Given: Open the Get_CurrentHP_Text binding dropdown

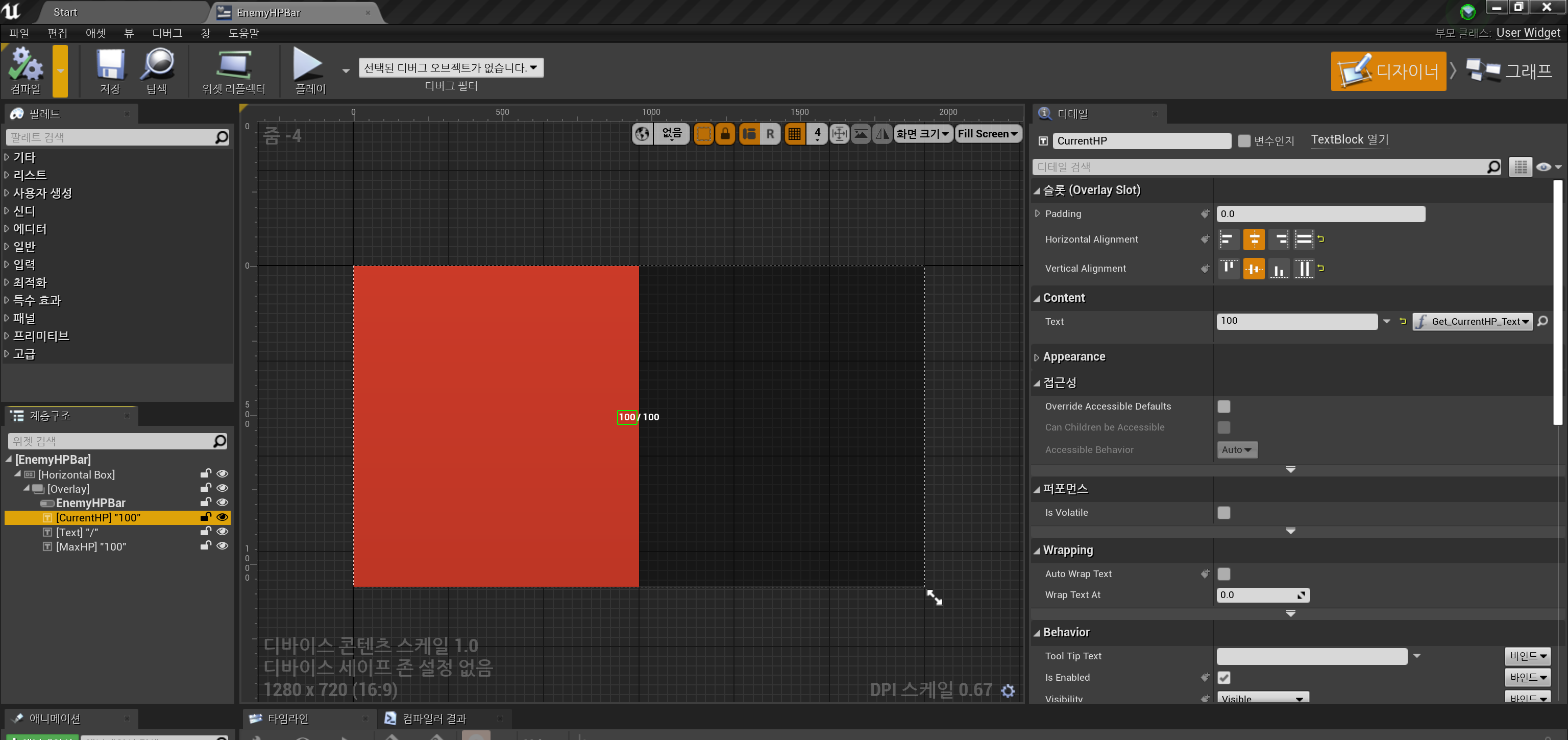Looking at the screenshot, I should tap(1472, 322).
